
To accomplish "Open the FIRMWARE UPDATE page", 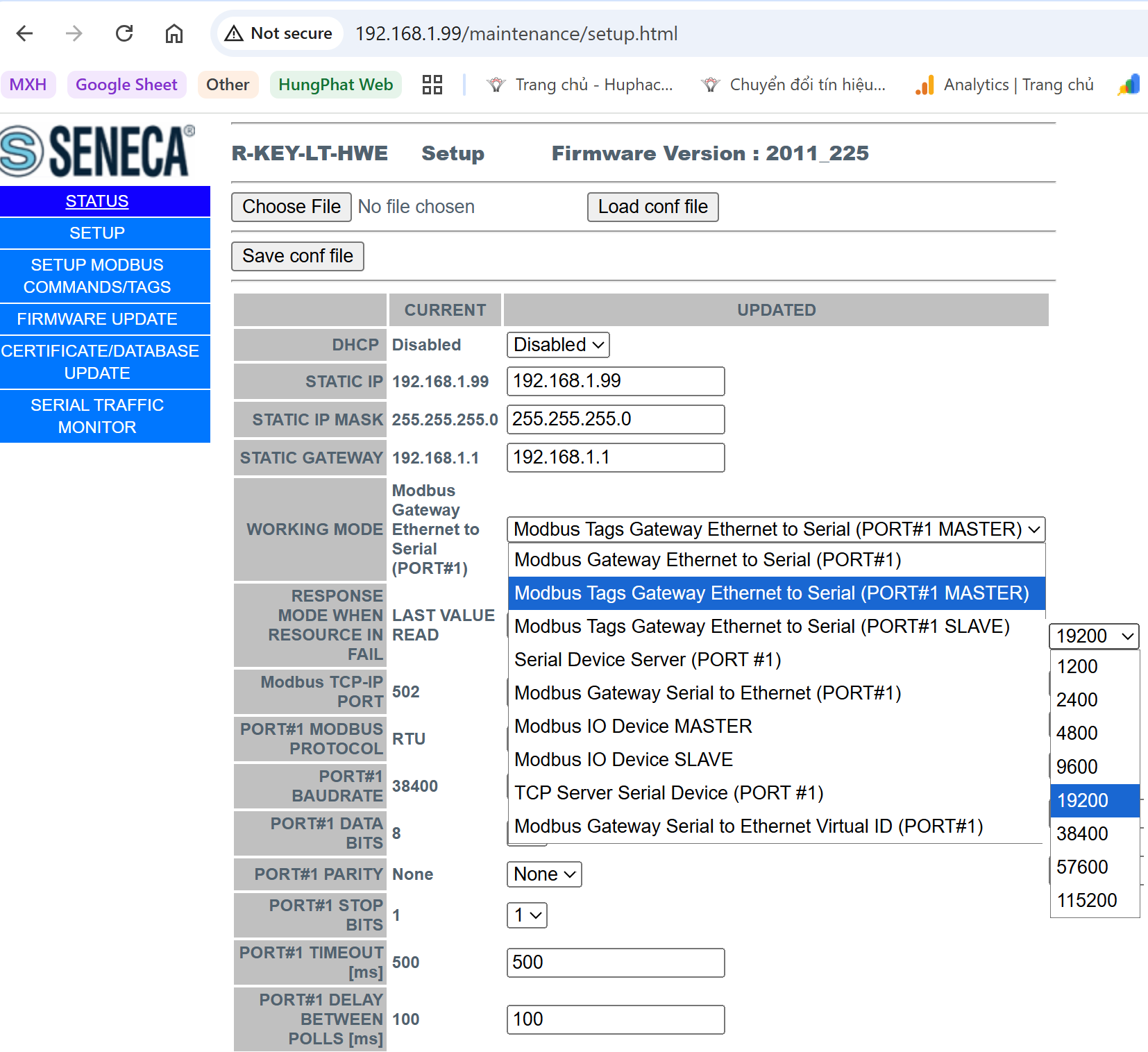I will click(97, 319).
